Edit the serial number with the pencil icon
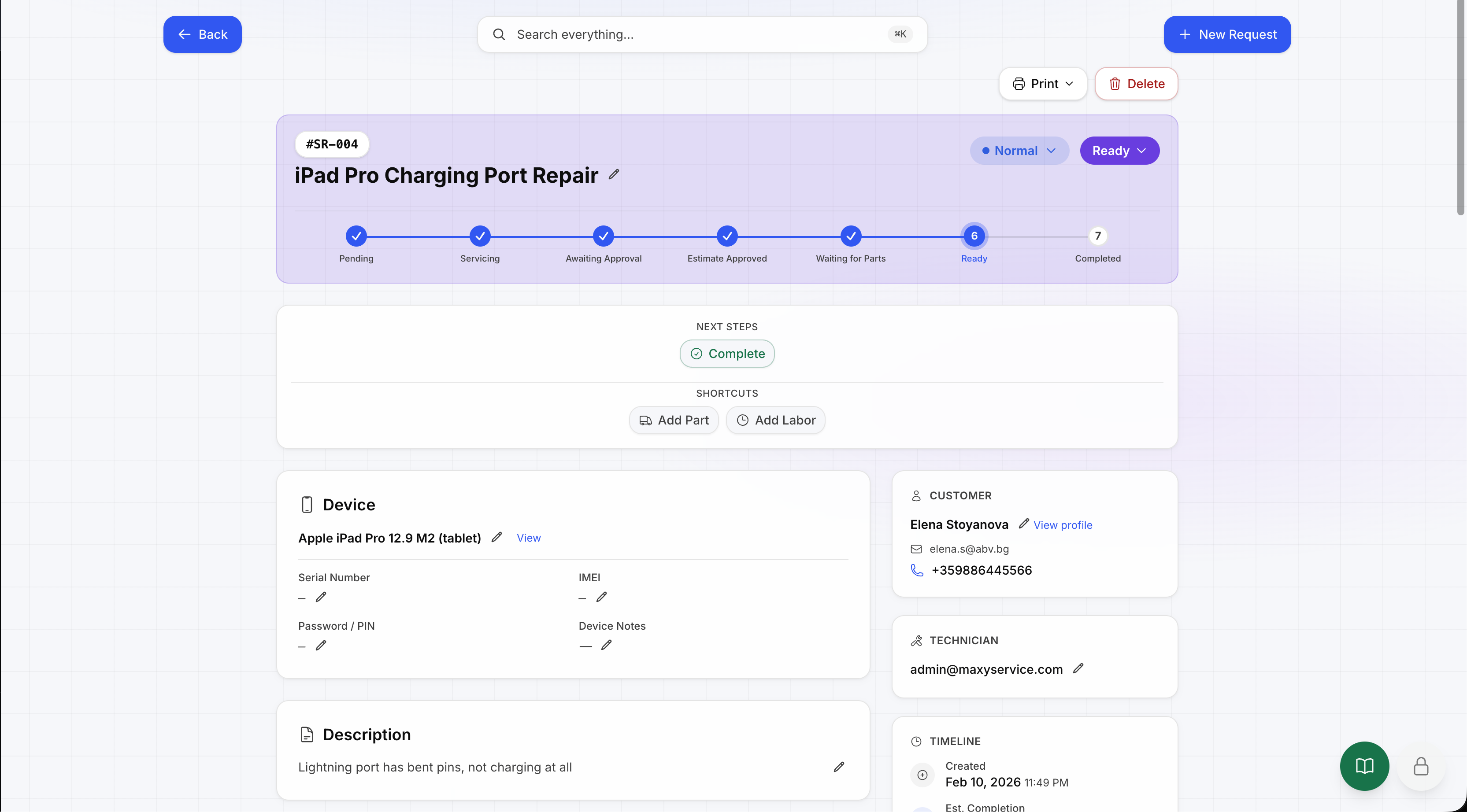This screenshot has height=812, width=1467. click(x=322, y=597)
